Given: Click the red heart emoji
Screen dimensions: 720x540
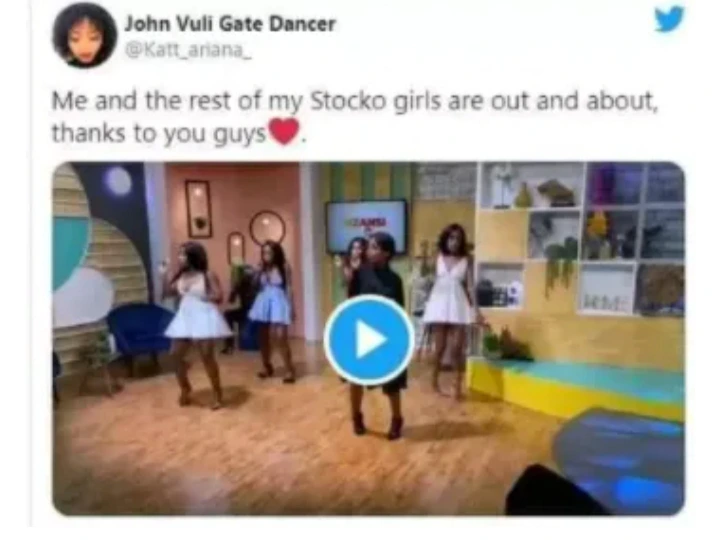Looking at the screenshot, I should [284, 131].
